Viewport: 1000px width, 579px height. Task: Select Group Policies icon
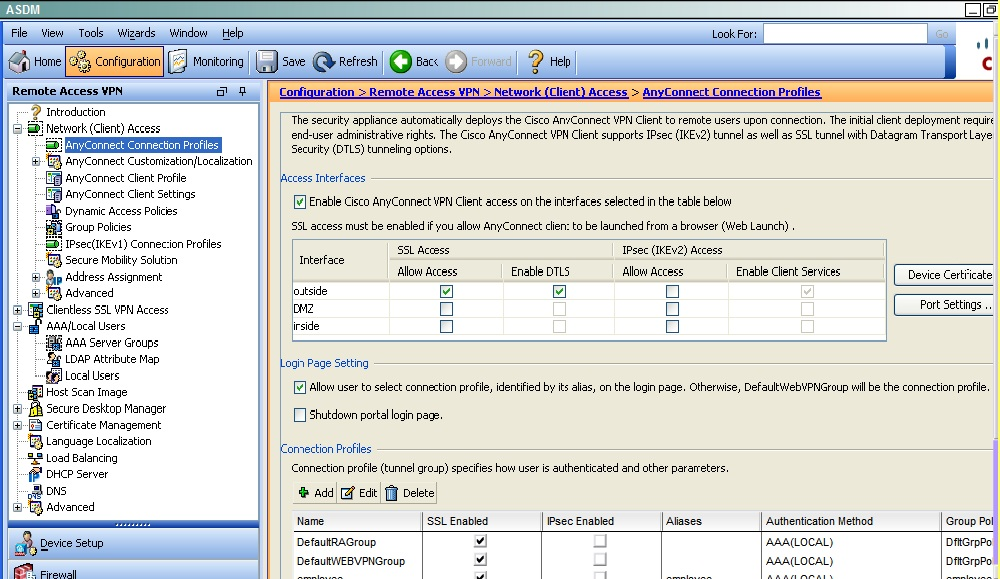(x=54, y=227)
